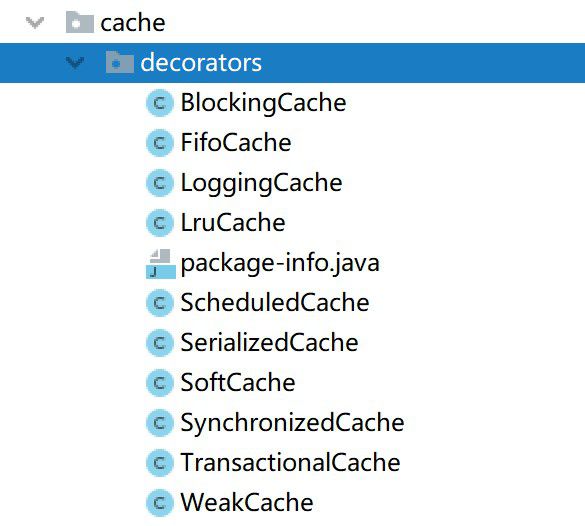
Task: Collapse the cache folder chevron
Action: click(35, 23)
